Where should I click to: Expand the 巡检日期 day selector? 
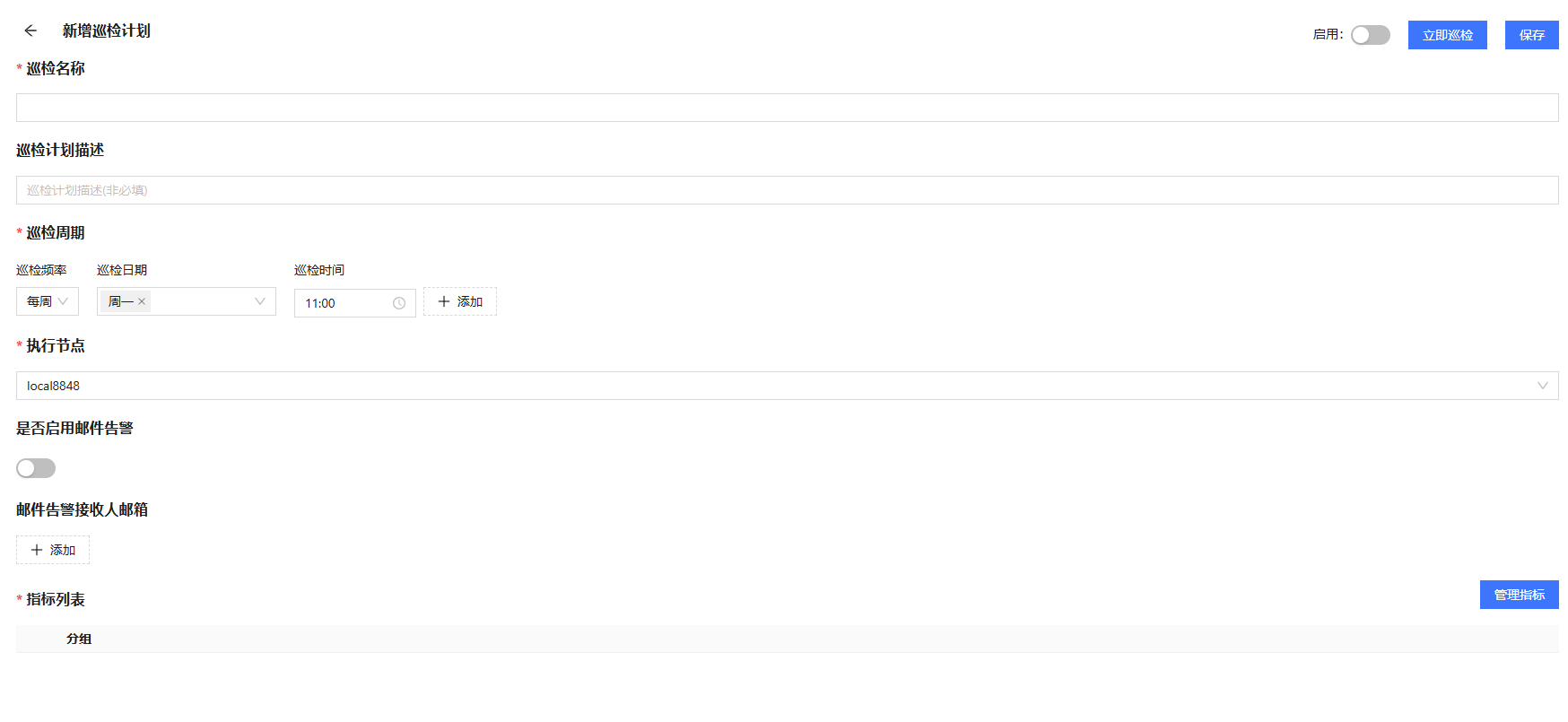(x=206, y=301)
